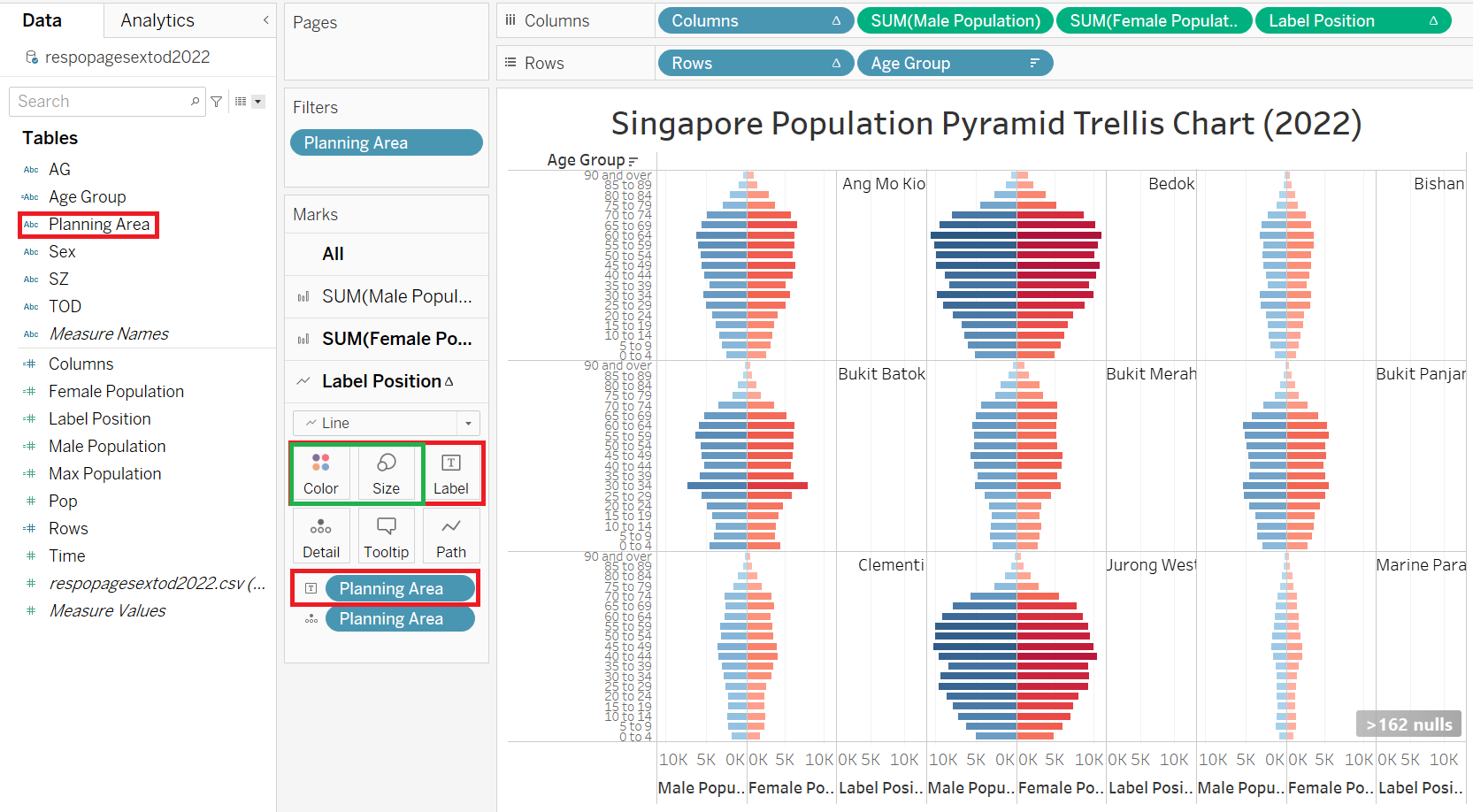Image resolution: width=1473 pixels, height=812 pixels.
Task: Click the >162 nulls indicator
Action: [1408, 724]
